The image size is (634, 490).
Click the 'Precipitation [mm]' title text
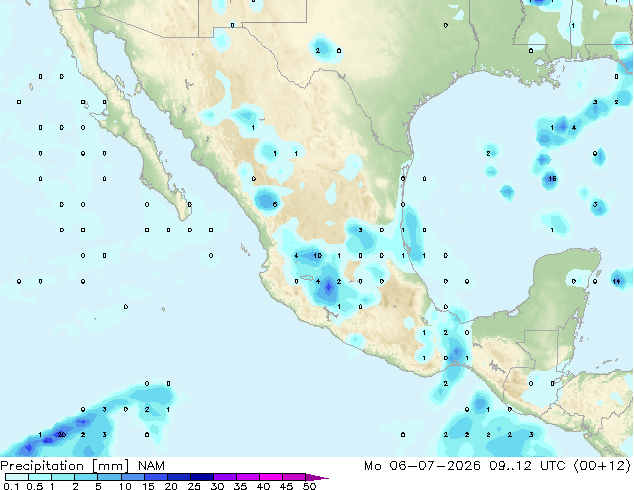pos(65,466)
